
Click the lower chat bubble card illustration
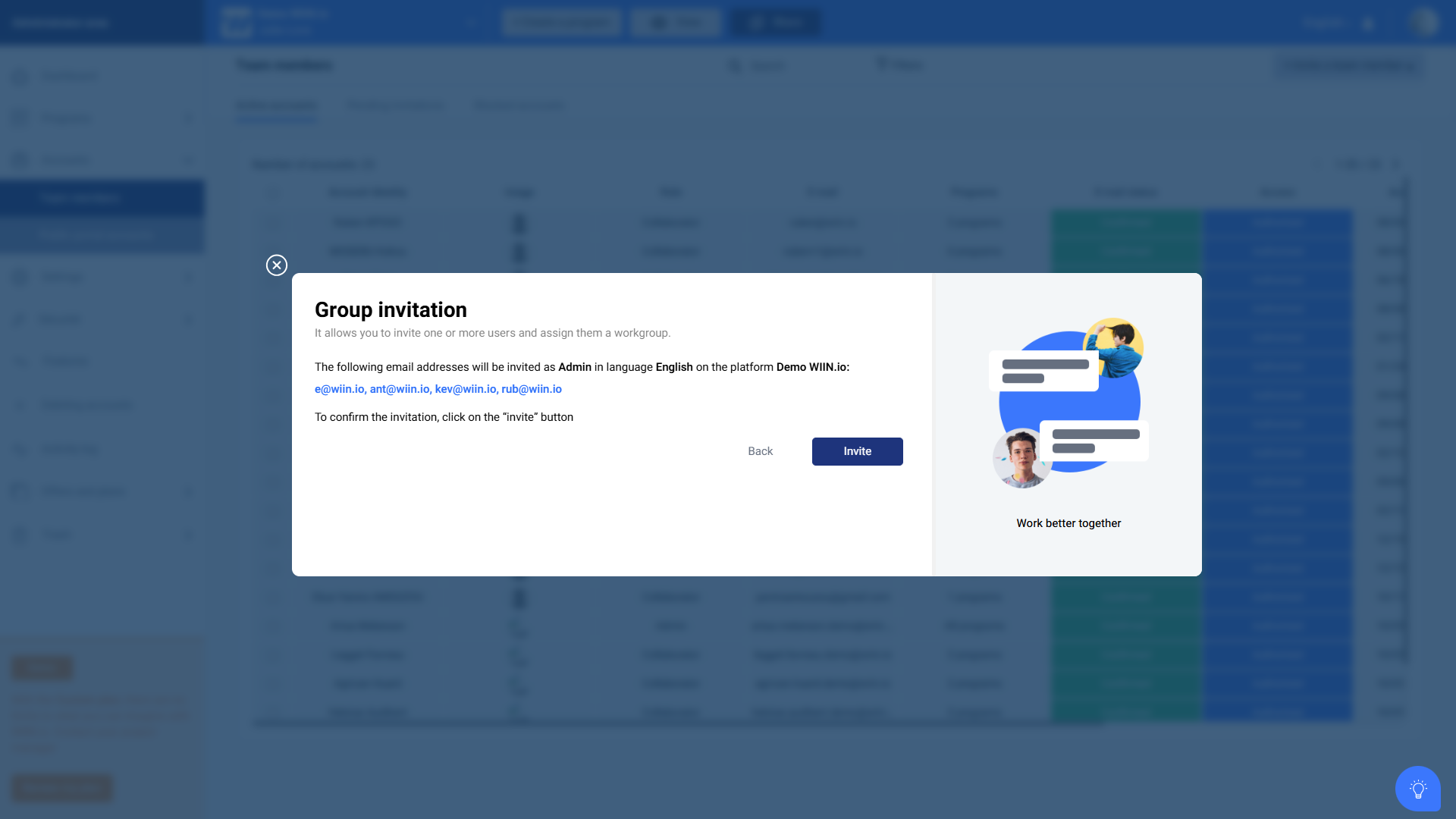point(1094,441)
